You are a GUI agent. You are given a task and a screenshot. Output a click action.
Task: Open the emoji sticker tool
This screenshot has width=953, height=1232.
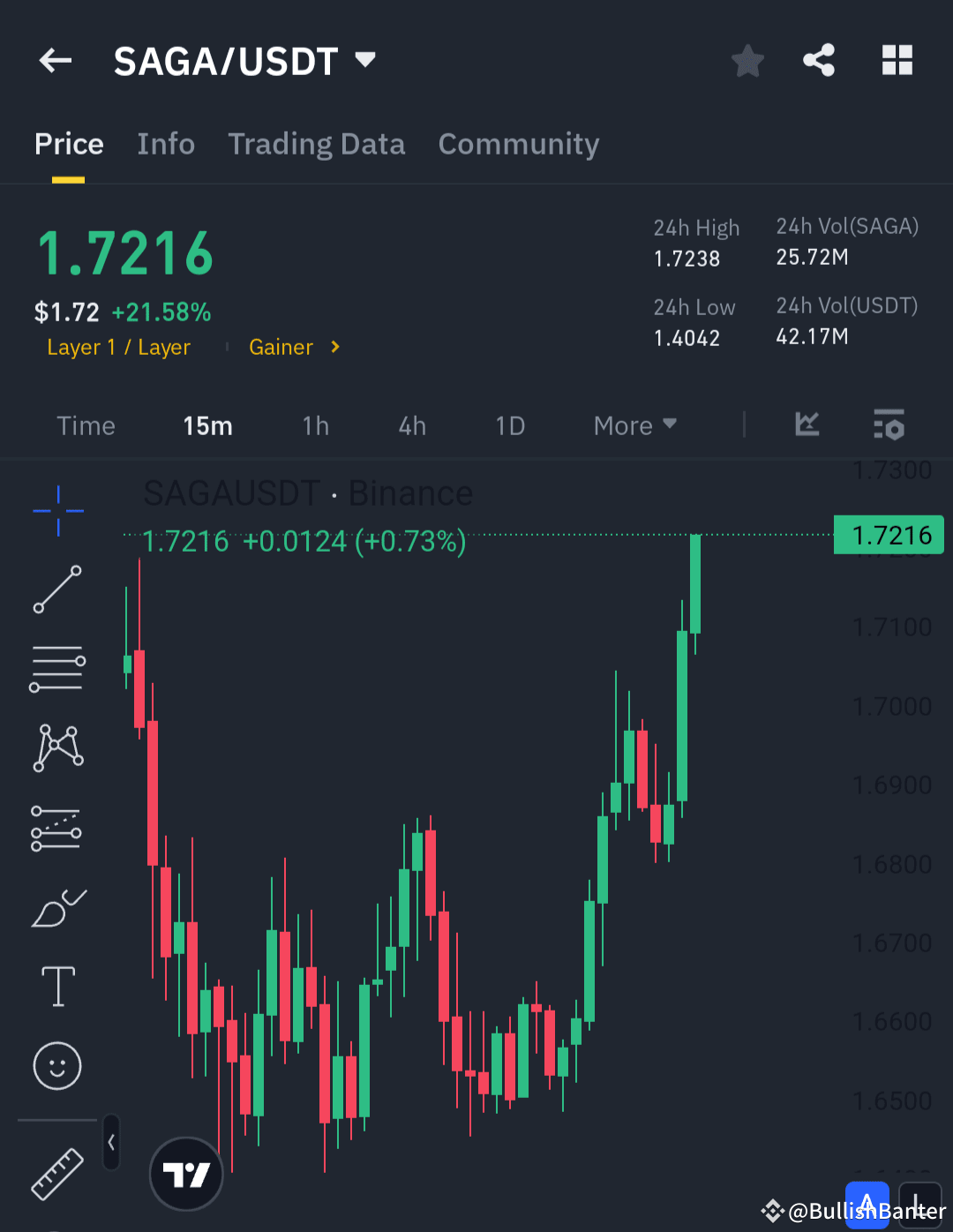(57, 1065)
